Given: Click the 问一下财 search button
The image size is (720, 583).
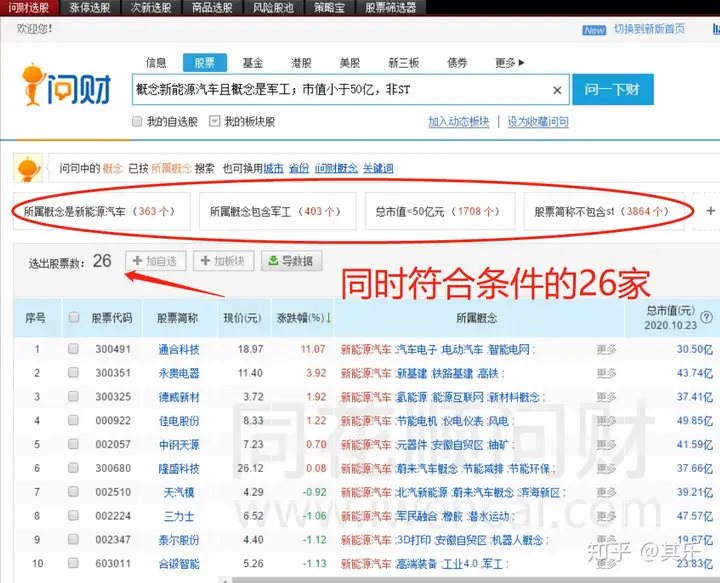Looking at the screenshot, I should tap(613, 90).
